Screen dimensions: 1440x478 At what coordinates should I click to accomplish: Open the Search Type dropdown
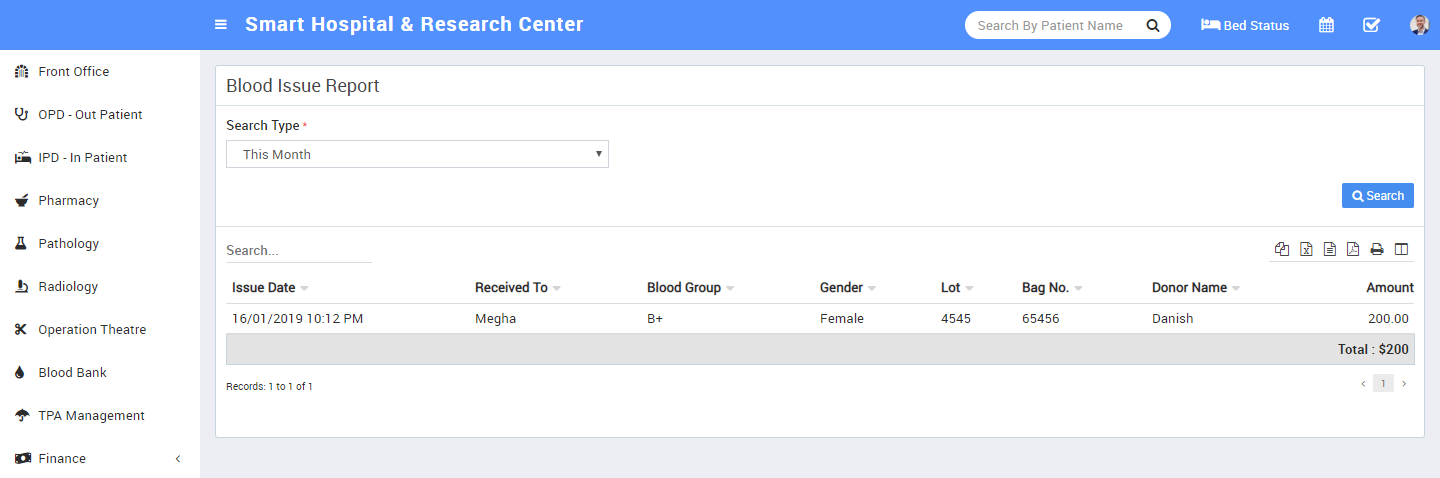click(417, 154)
